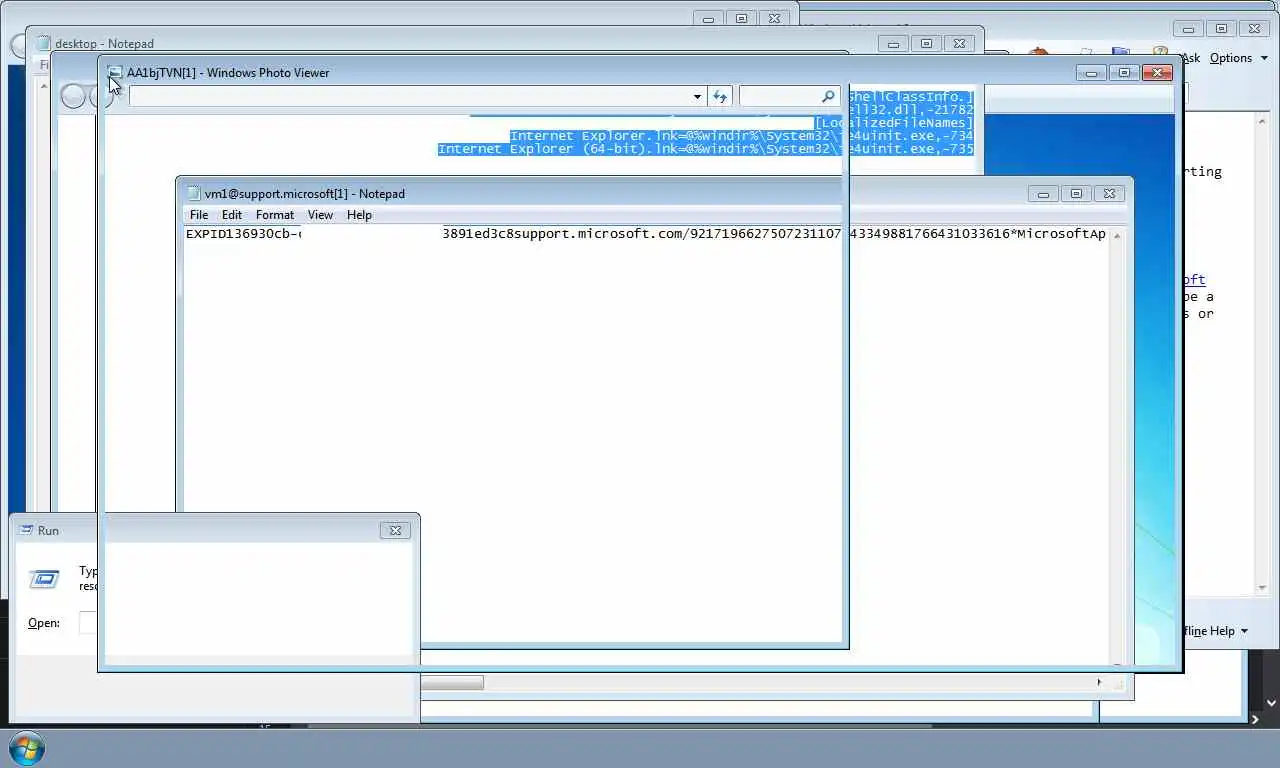The width and height of the screenshot is (1280, 768).
Task: Close the blank dialog over the Run window
Action: [395, 530]
